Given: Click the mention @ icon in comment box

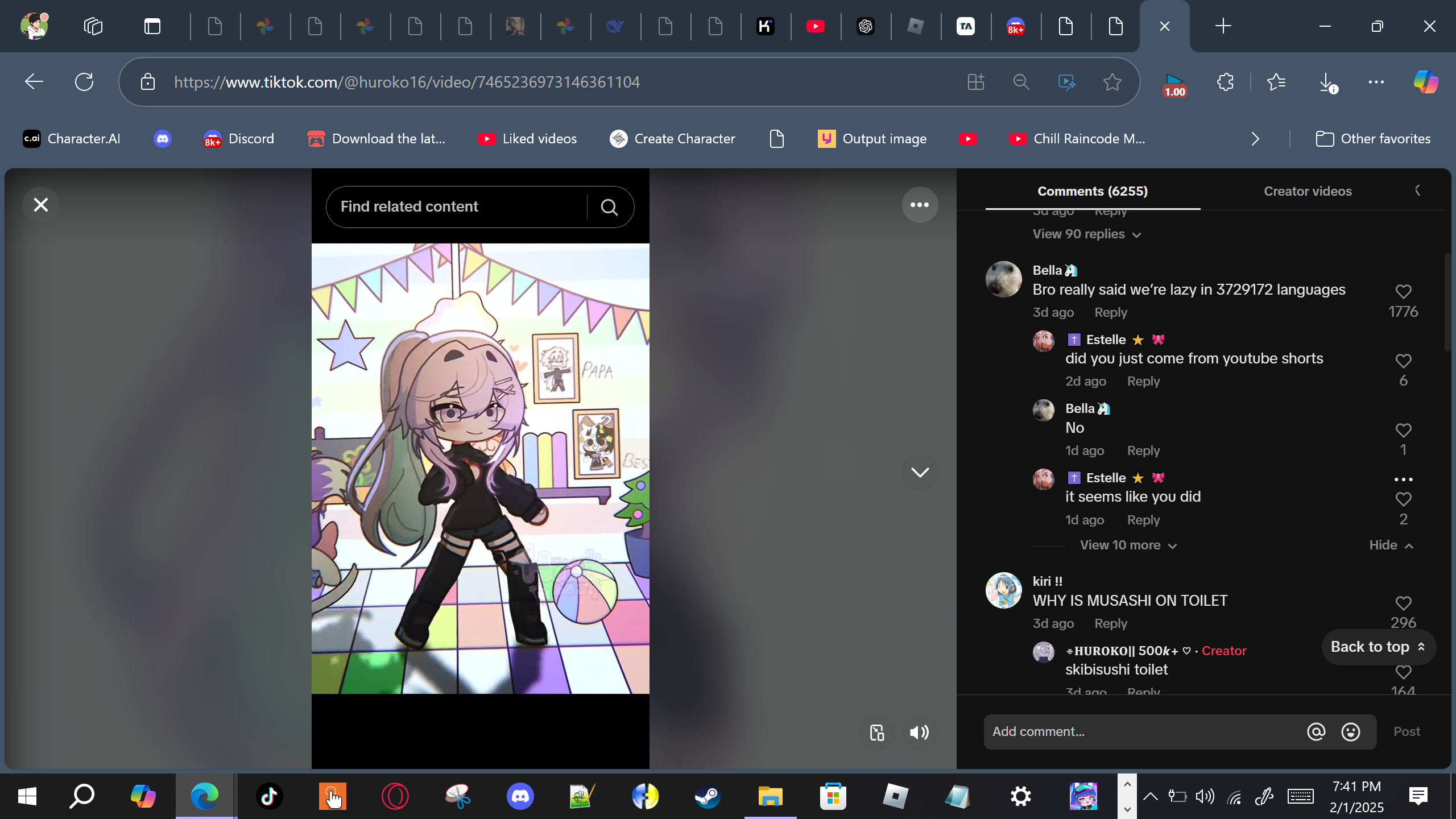Looking at the screenshot, I should pos(1316,731).
